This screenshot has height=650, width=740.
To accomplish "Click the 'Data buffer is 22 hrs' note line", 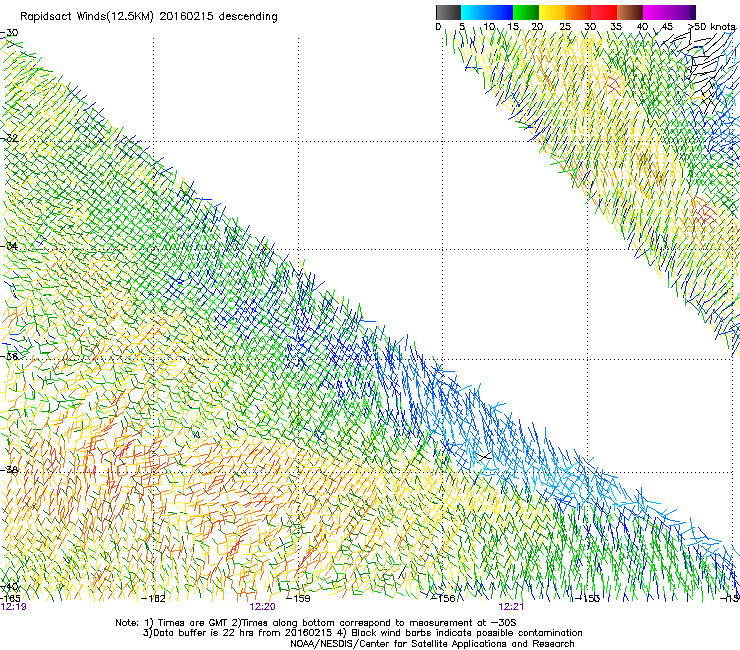I will pyautogui.click(x=362, y=633).
